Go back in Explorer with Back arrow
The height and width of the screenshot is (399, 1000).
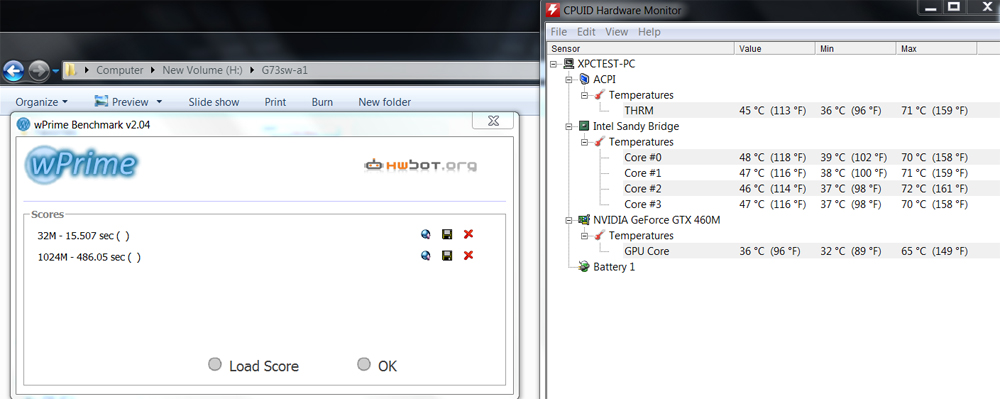13,70
